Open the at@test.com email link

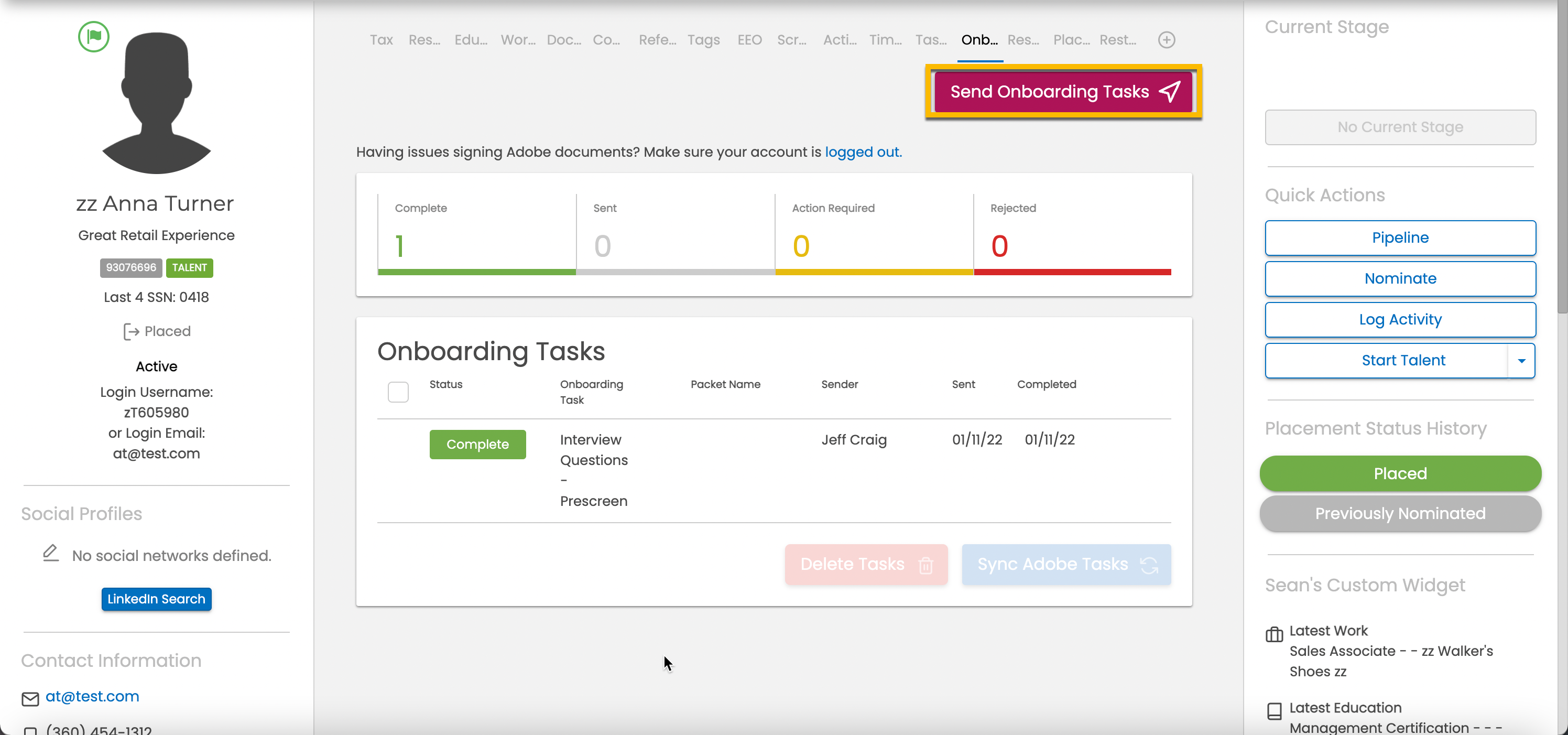[x=93, y=697]
